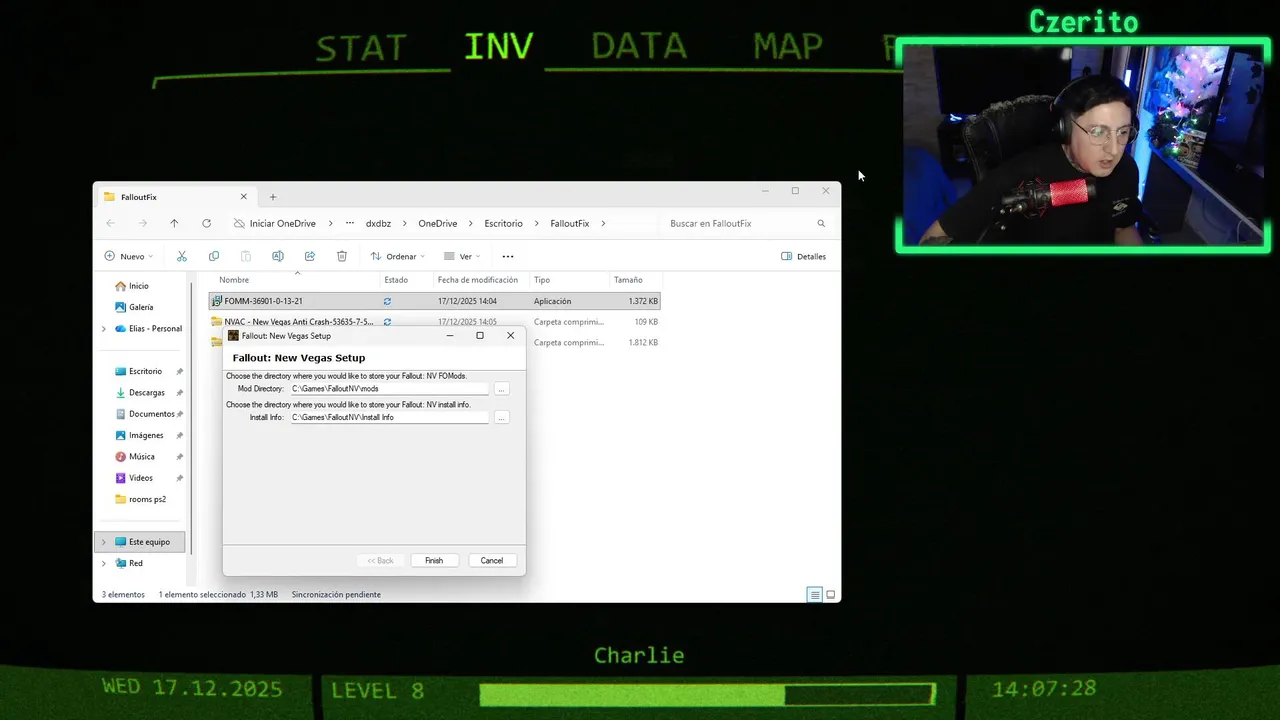Click the FalloutFix breadcrumb segment
The width and height of the screenshot is (1280, 720).
tap(570, 223)
